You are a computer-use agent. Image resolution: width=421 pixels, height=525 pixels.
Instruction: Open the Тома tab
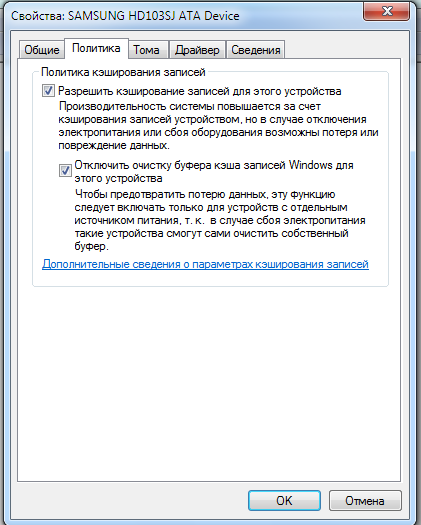point(146,50)
